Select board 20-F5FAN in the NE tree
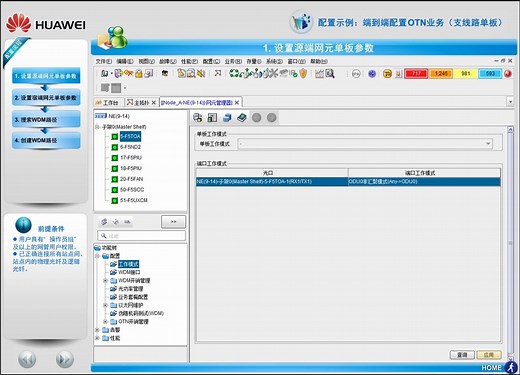Screen dimensions: 520x375 pyautogui.click(x=131, y=179)
